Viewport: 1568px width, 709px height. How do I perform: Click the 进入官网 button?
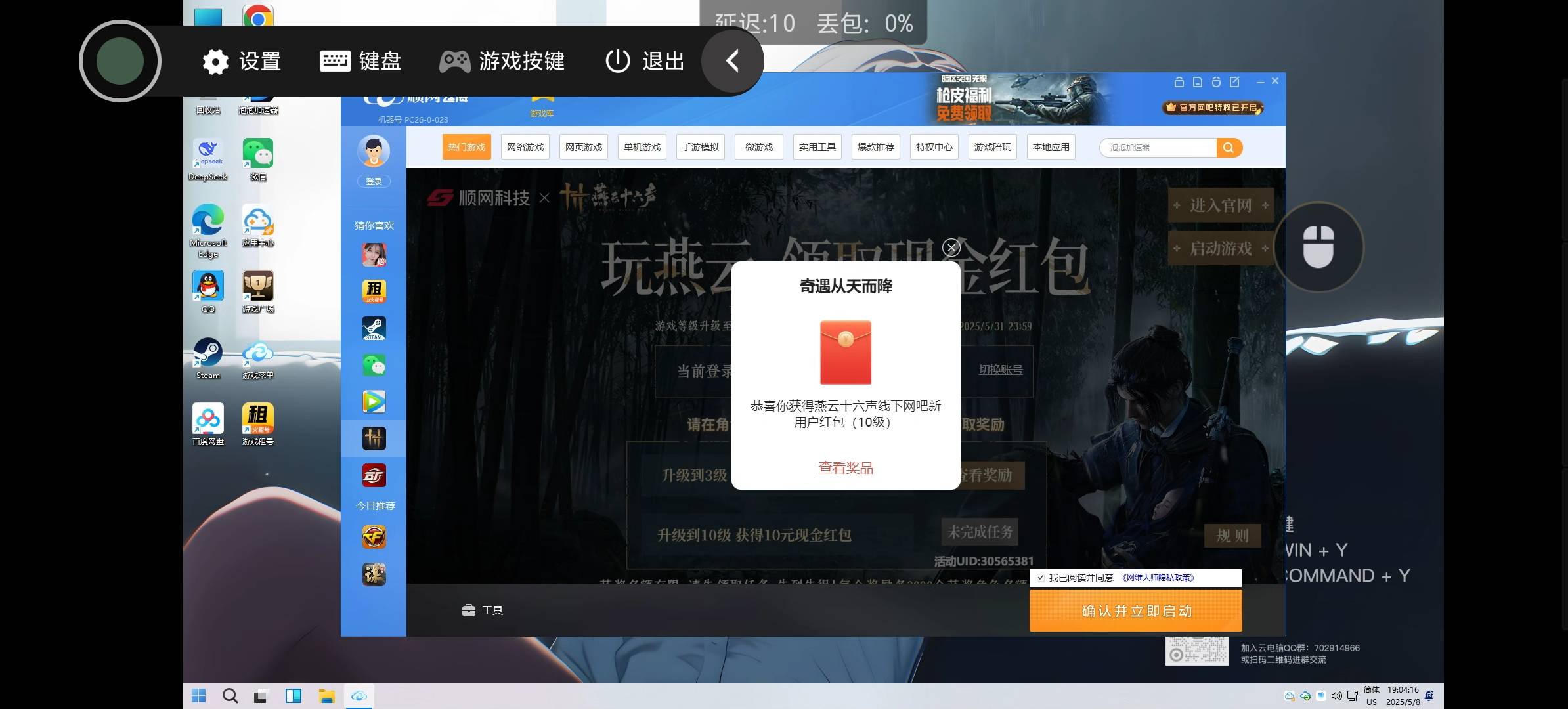tap(1221, 205)
